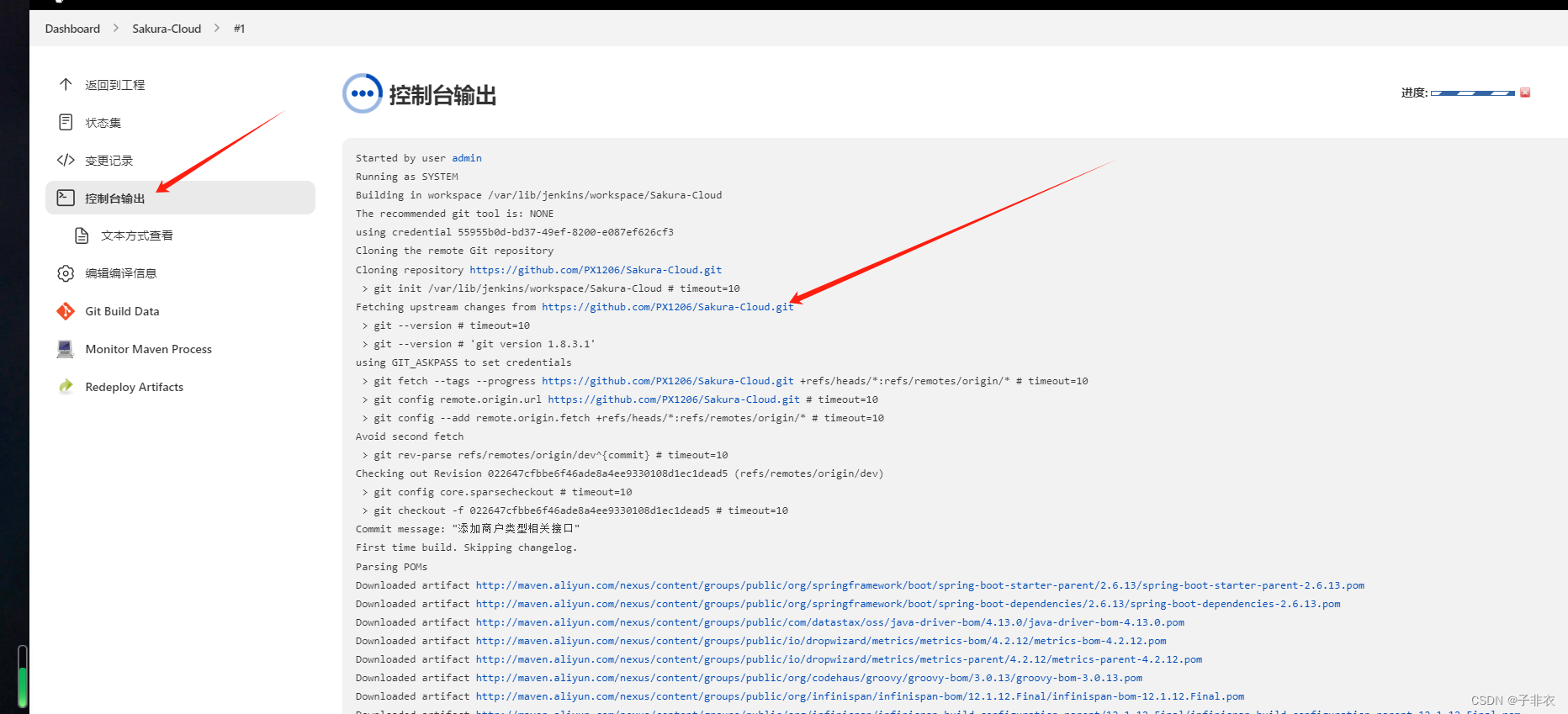Click the "using credential" log line
Screen dimensions: 1568x714
(x=515, y=232)
